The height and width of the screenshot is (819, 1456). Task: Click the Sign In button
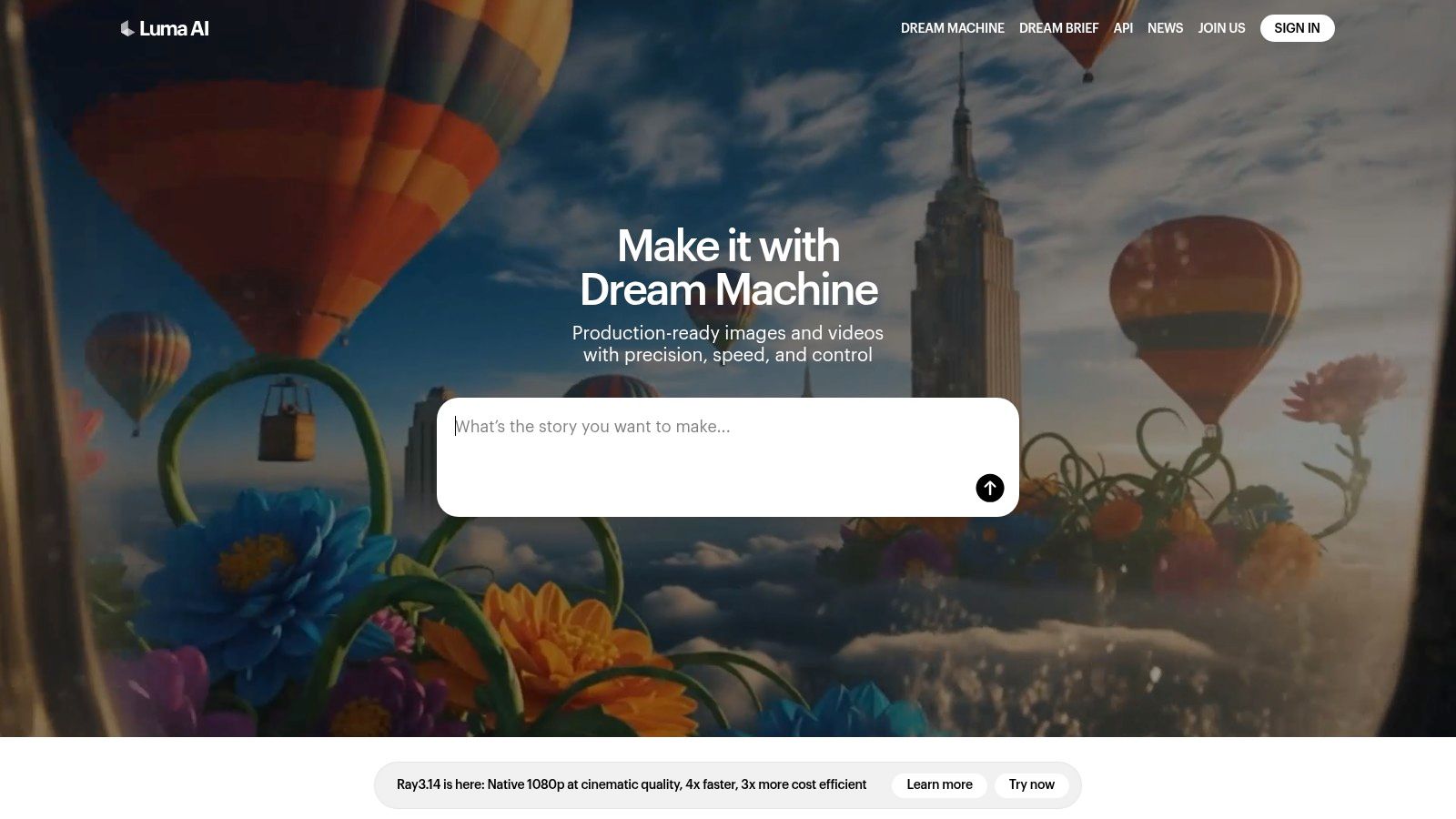(1298, 28)
